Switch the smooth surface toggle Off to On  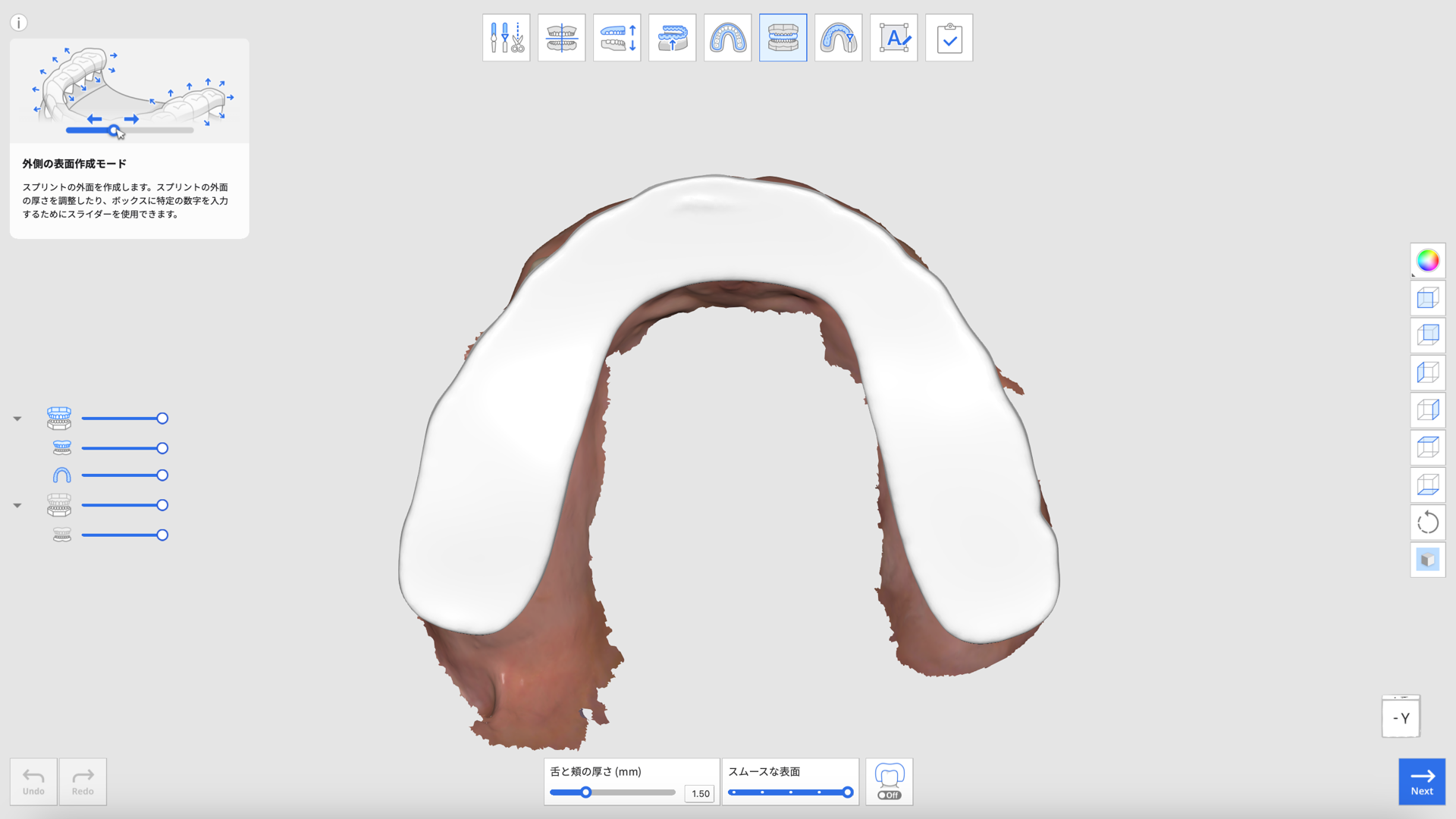(x=888, y=795)
